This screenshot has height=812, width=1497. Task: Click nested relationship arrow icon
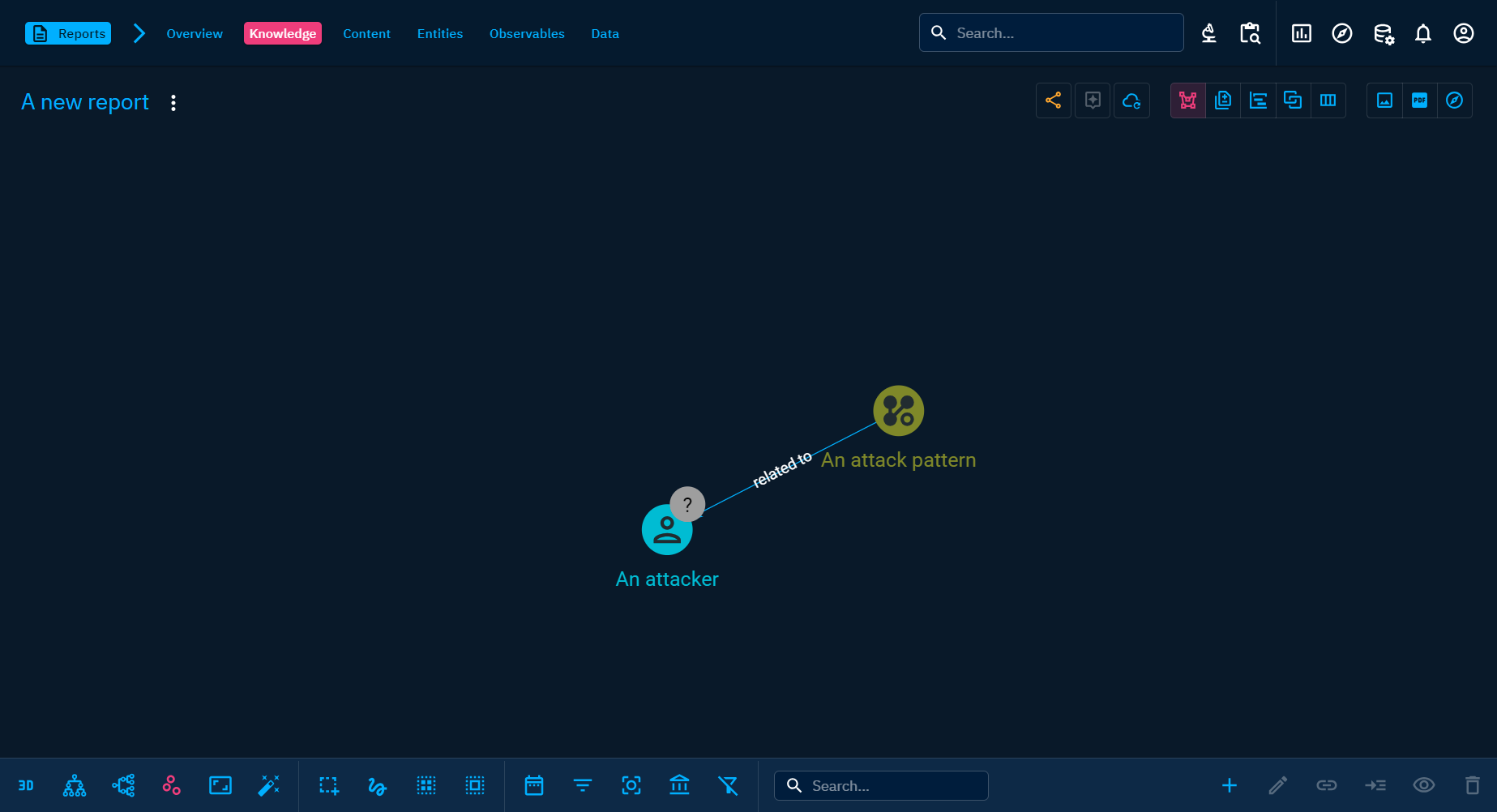pyautogui.click(x=1375, y=785)
